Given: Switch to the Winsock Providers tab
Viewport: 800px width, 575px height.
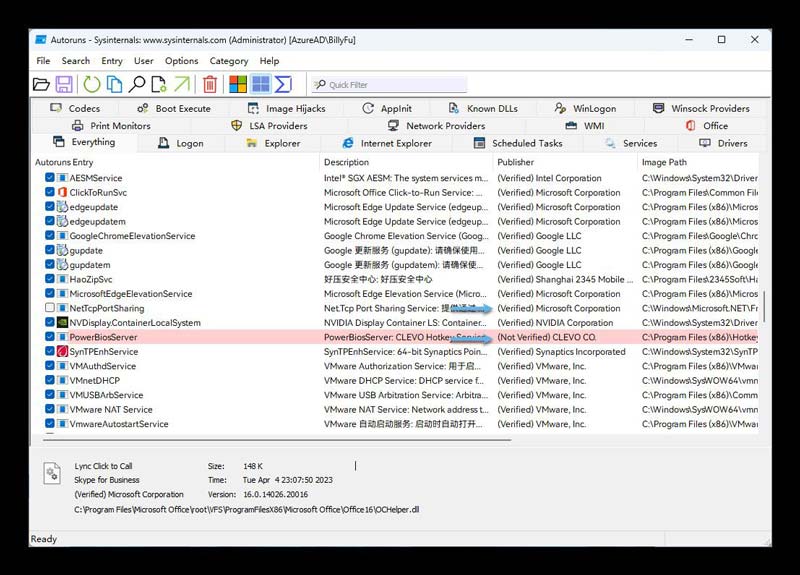Looking at the screenshot, I should point(701,109).
